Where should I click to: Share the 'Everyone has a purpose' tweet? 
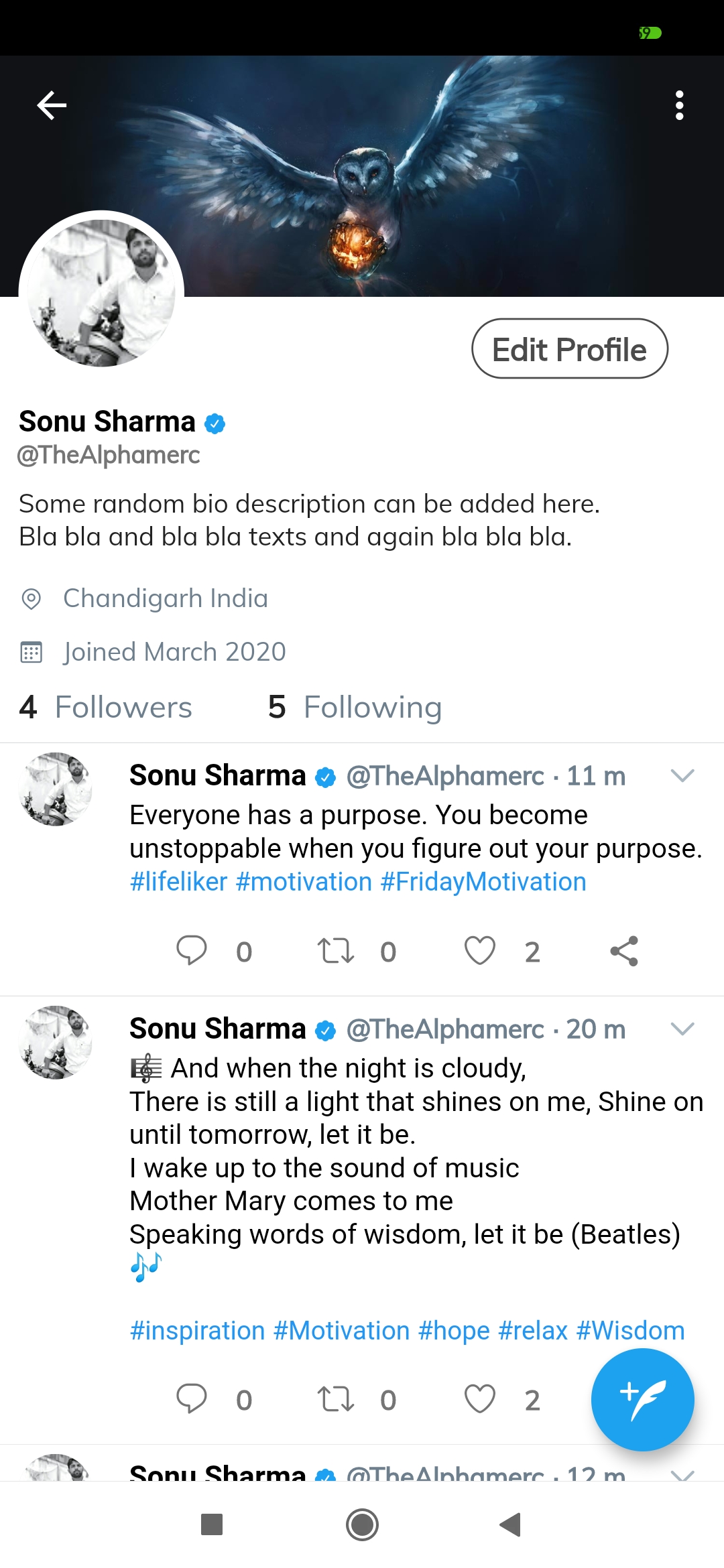tap(624, 950)
